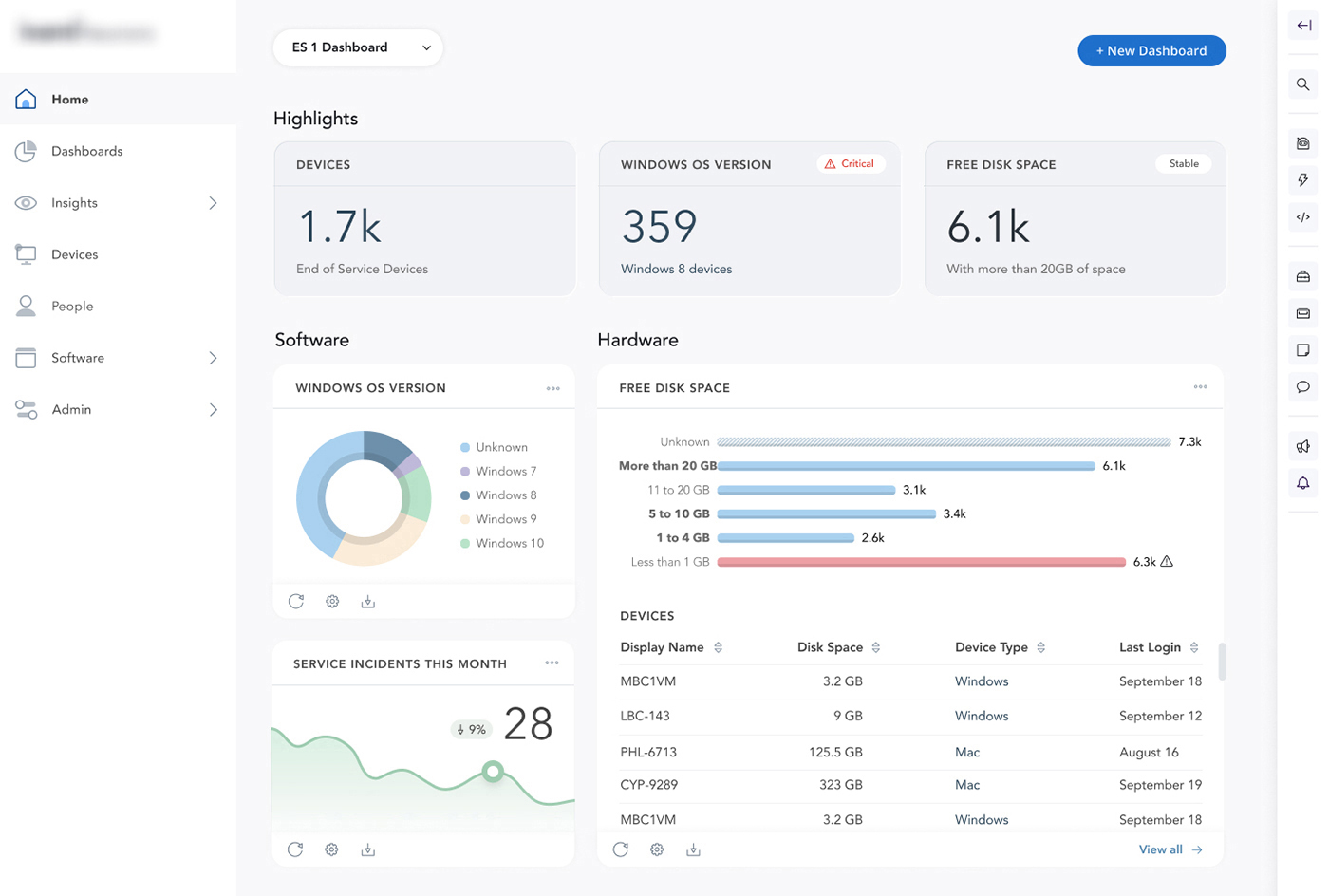Click View all link under devices table
The width and height of the screenshot is (1329, 896).
(x=1170, y=850)
